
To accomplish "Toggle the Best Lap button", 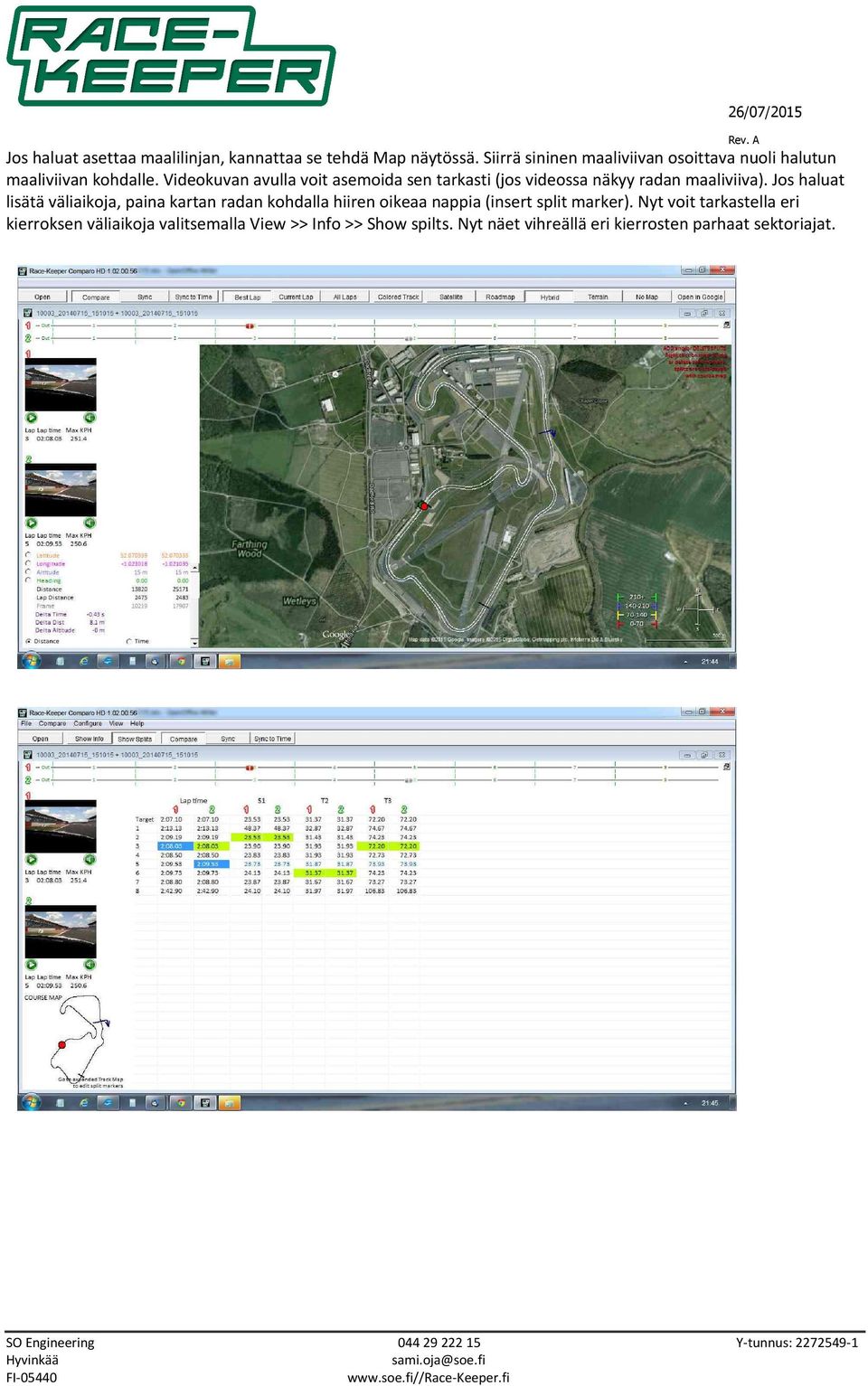I will (x=247, y=297).
